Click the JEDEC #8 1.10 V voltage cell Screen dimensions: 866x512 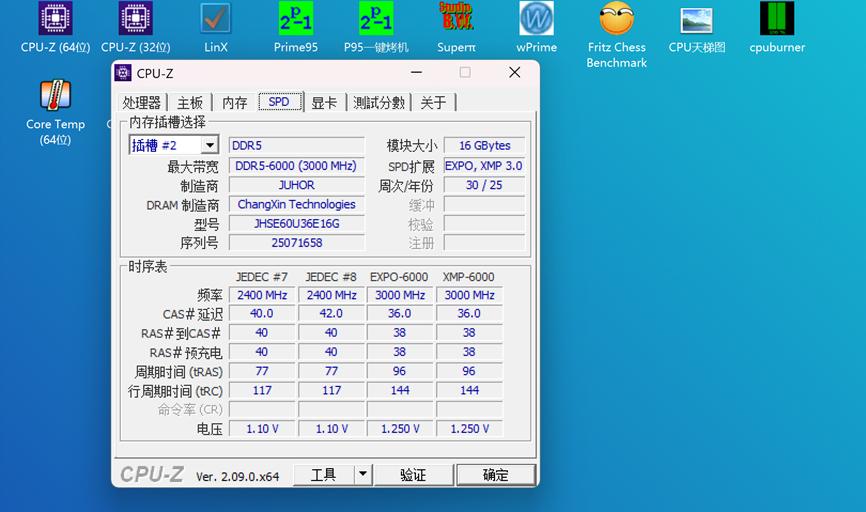(x=331, y=429)
